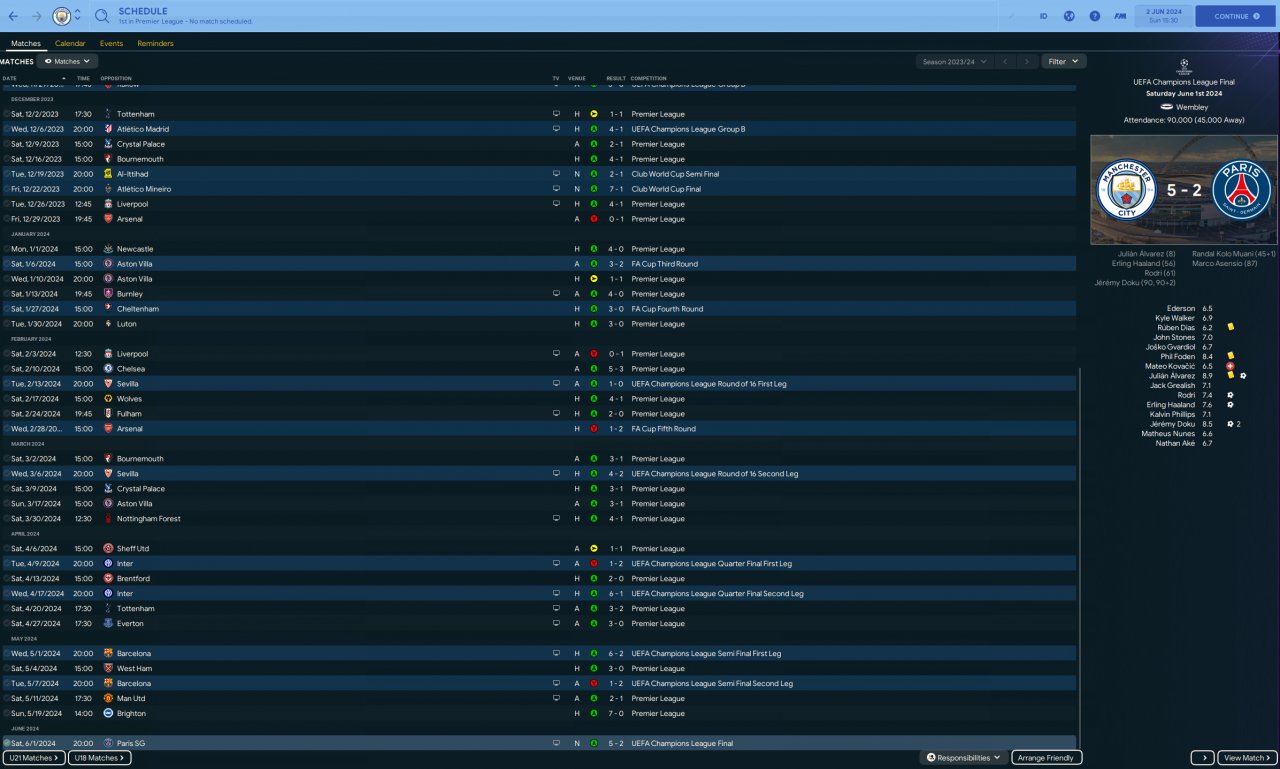Click the Chelsea club badge
This screenshot has width=1280, height=769.
[108, 369]
